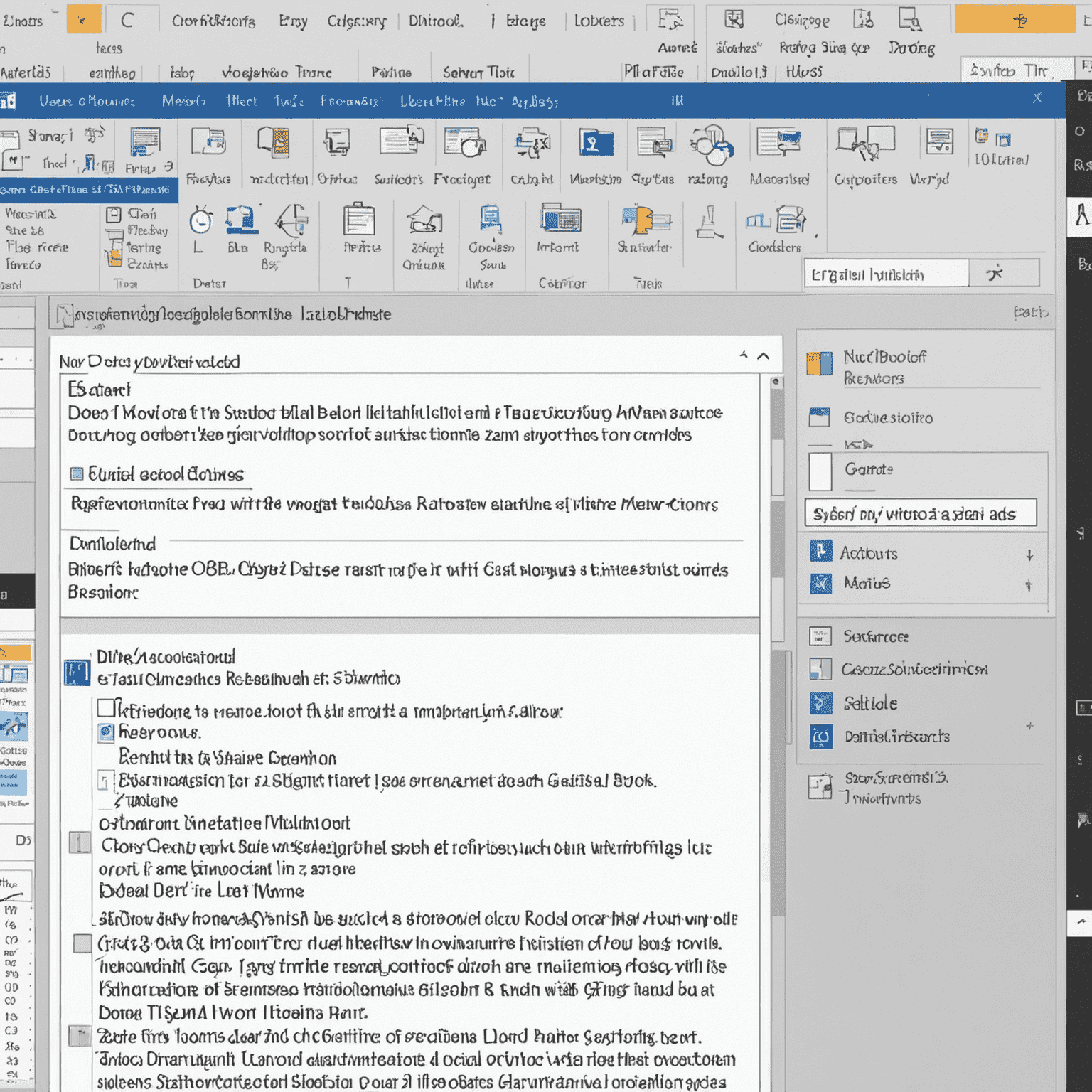The image size is (1092, 1092).
Task: Click the blue Dilre'Ascooicatorul item icon
Action: 77,672
